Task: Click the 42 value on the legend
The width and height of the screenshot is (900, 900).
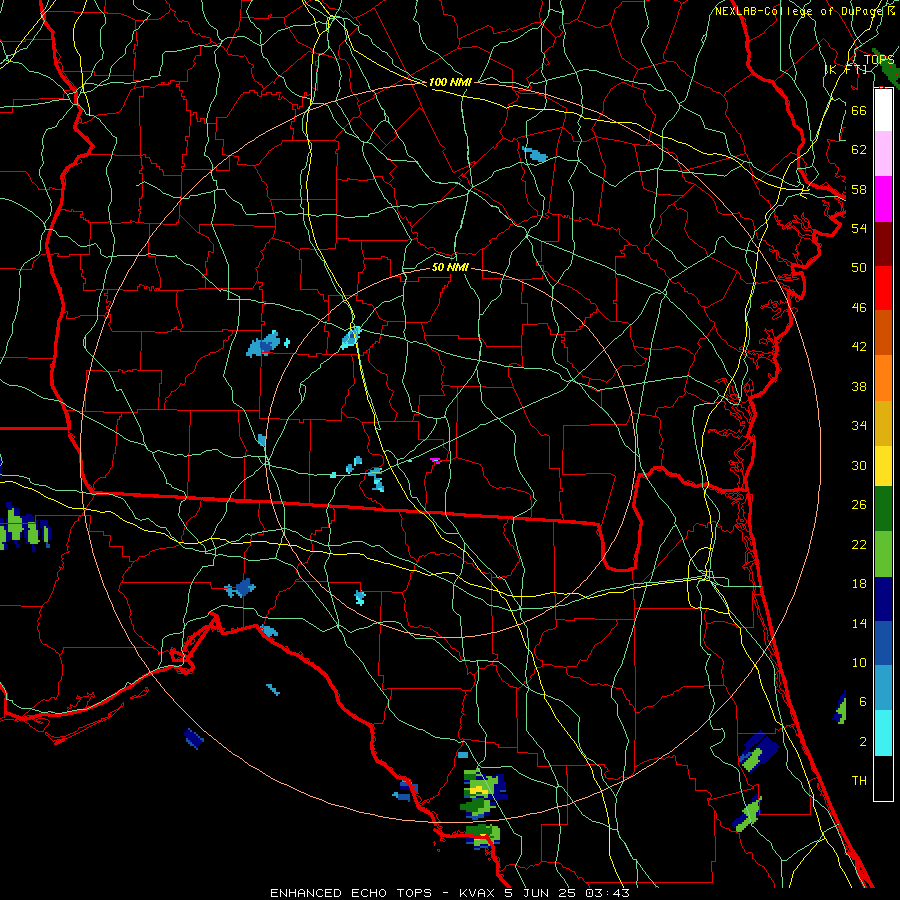Action: click(859, 347)
